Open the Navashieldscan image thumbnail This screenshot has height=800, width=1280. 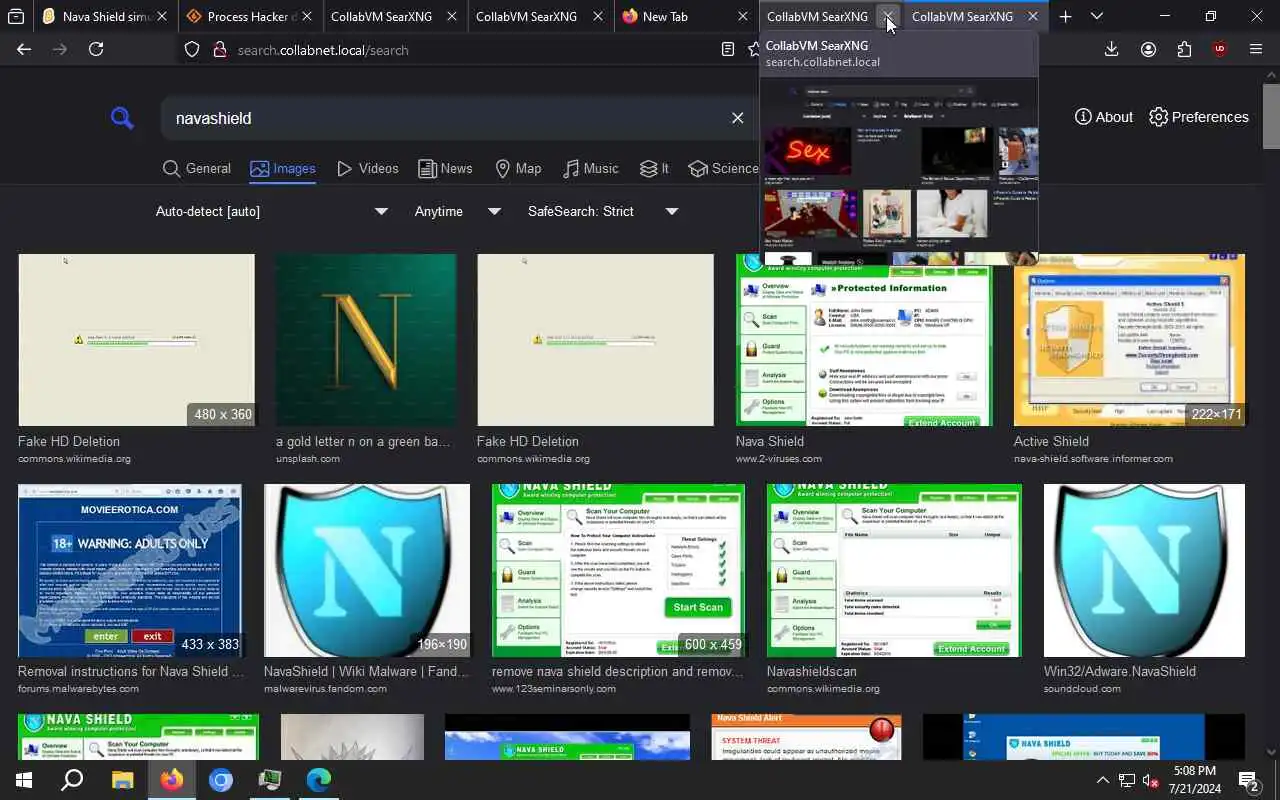(894, 570)
